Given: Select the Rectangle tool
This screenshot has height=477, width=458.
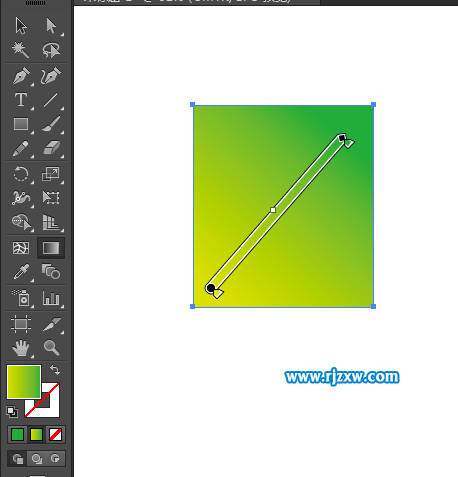Looking at the screenshot, I should click(x=21, y=124).
